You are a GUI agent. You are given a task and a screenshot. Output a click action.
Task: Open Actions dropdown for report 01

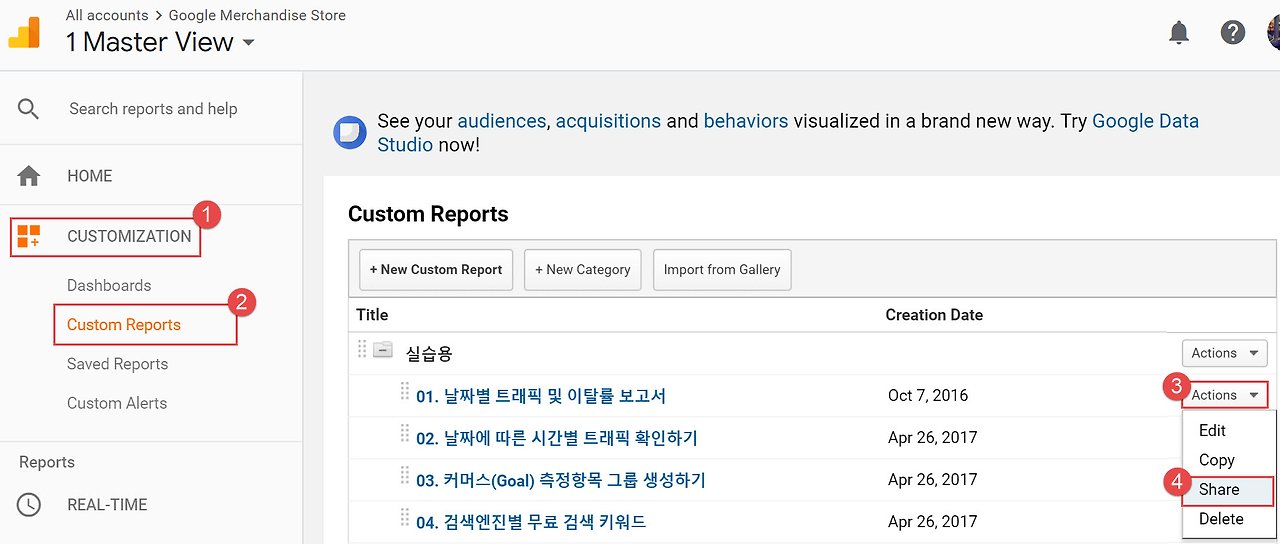point(1226,395)
